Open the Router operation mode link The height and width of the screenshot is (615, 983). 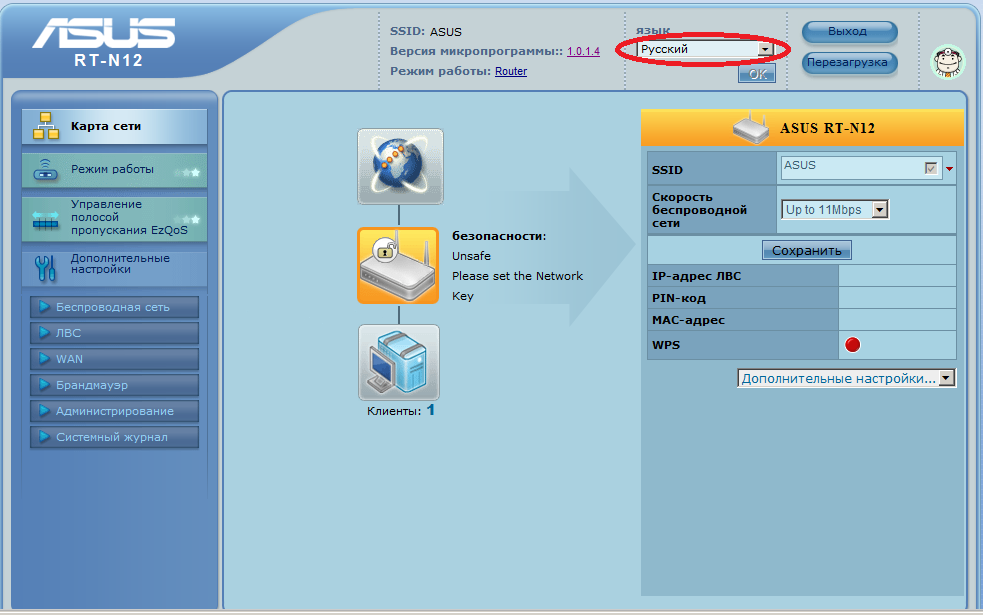511,71
